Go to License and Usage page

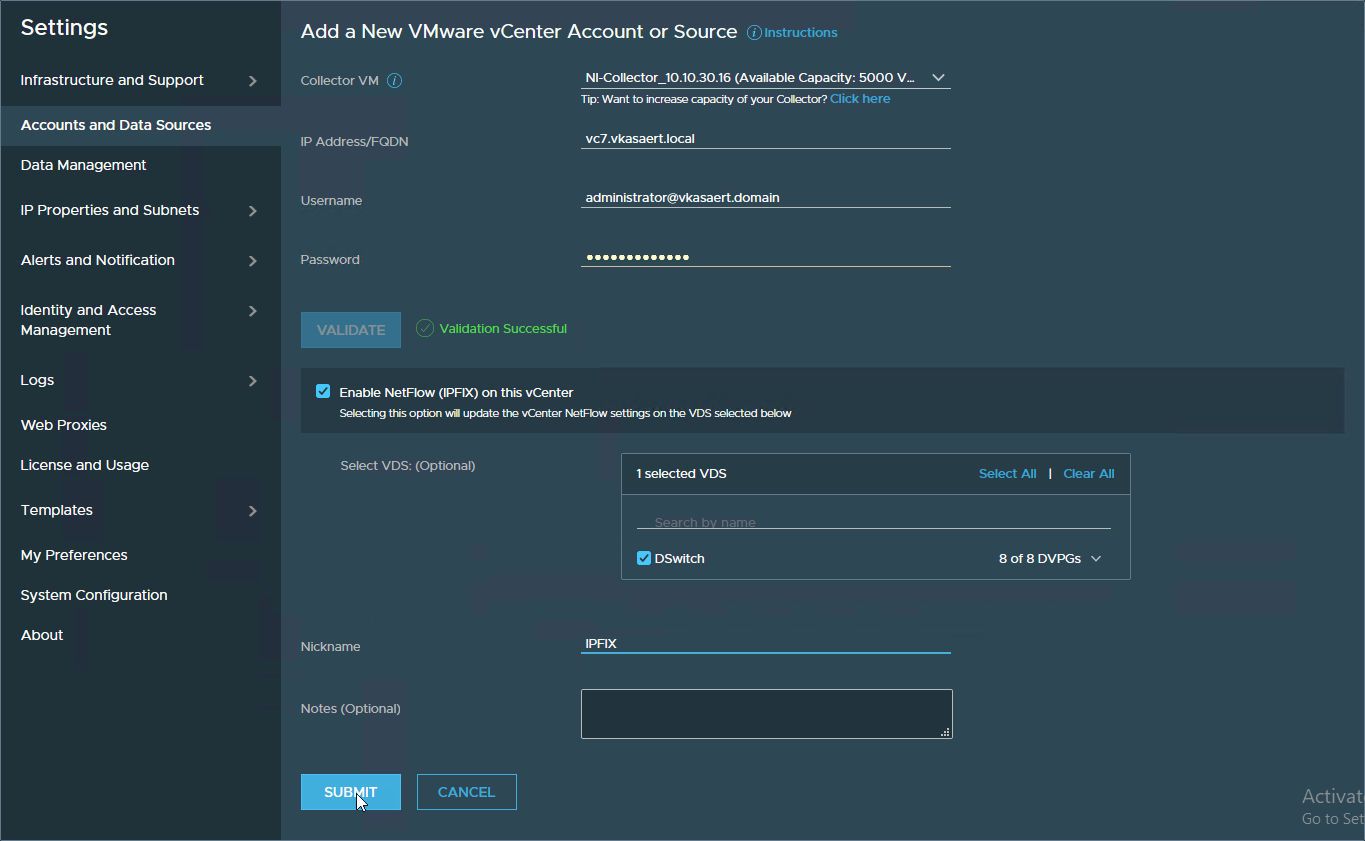85,465
